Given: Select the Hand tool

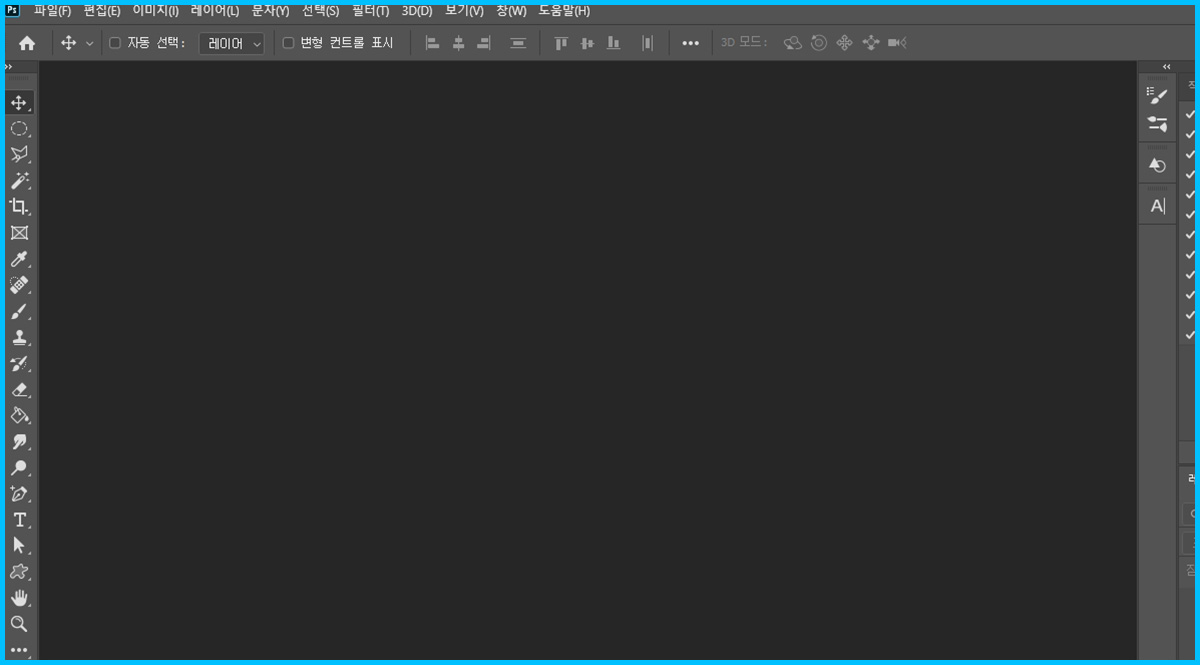Looking at the screenshot, I should point(19,598).
